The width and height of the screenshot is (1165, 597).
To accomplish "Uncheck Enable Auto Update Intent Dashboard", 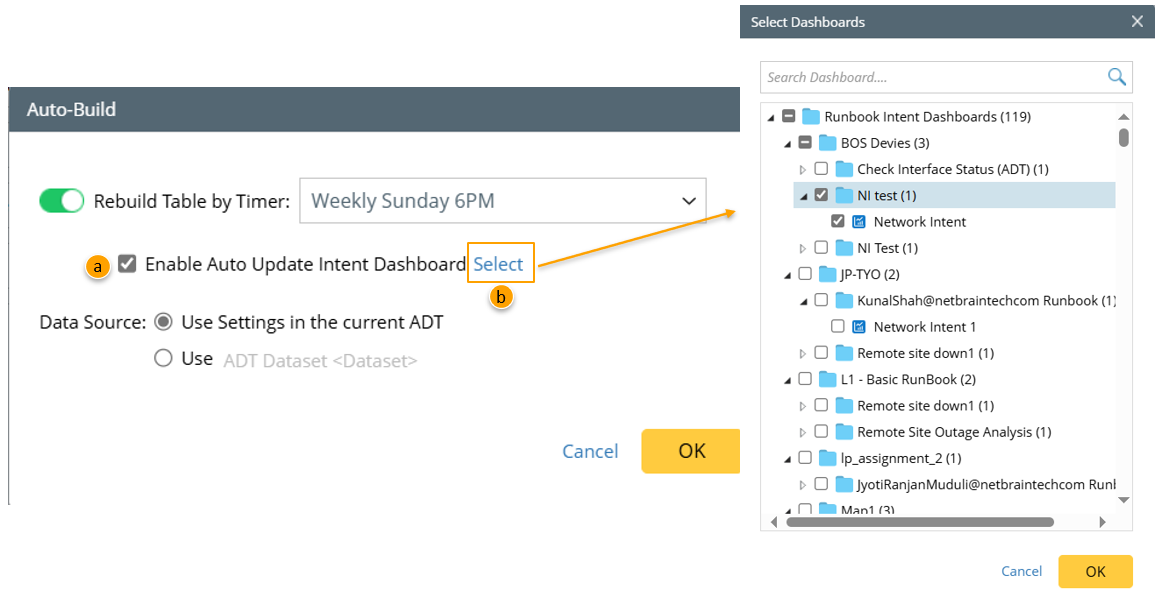I will pyautogui.click(x=127, y=264).
